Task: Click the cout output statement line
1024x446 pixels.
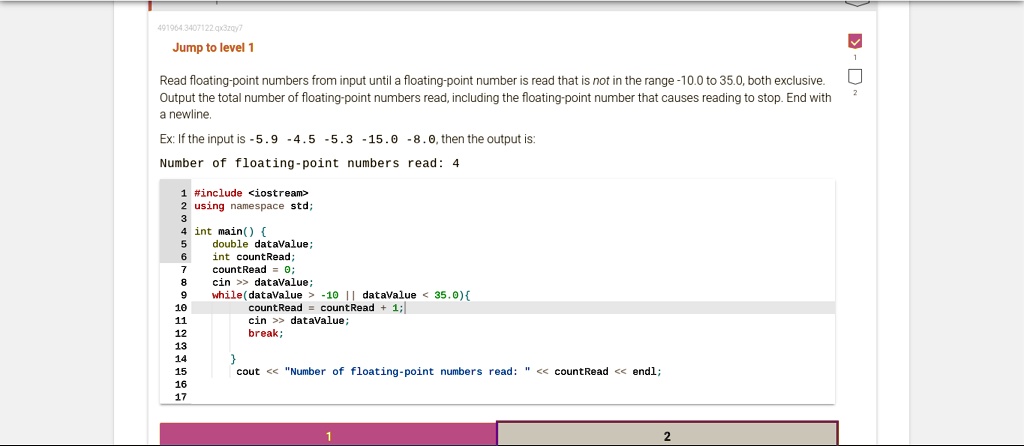Action: point(448,371)
